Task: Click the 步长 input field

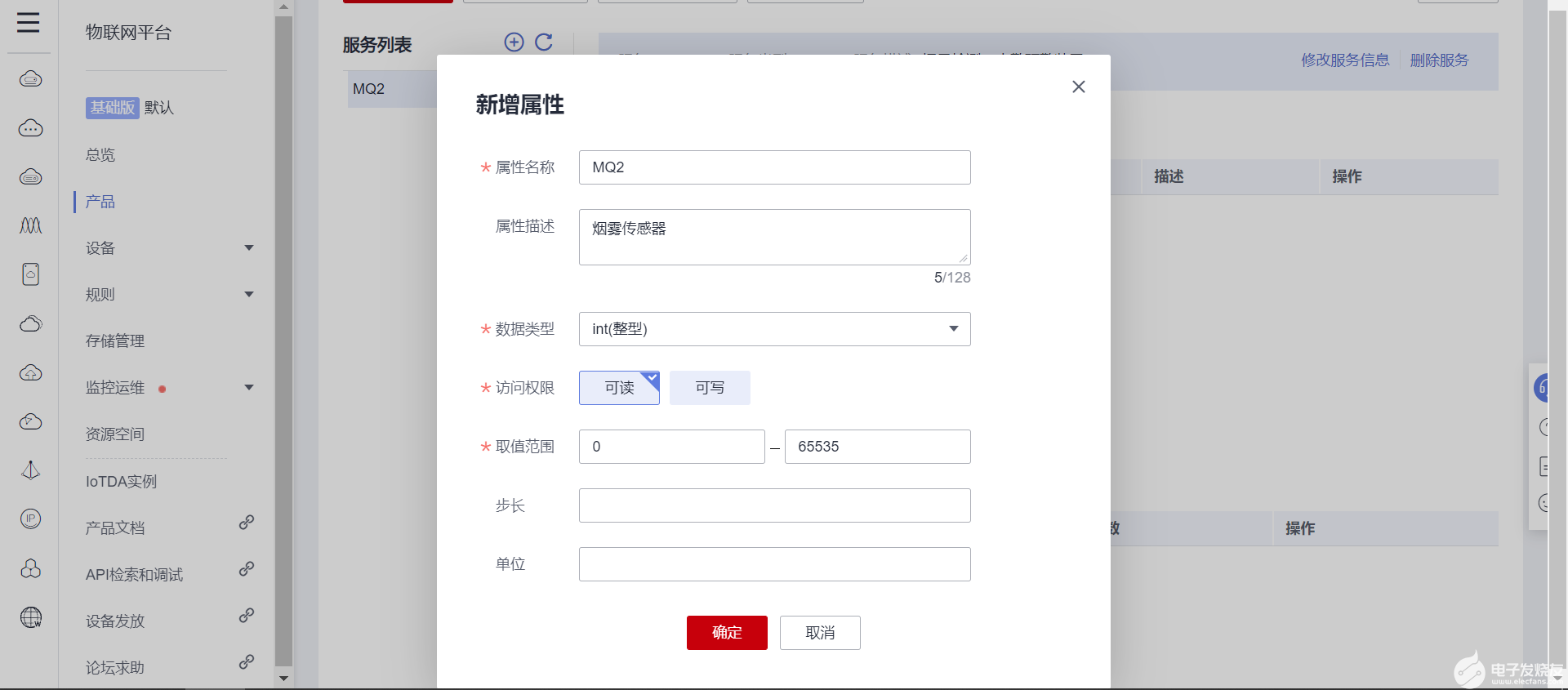Action: click(774, 505)
